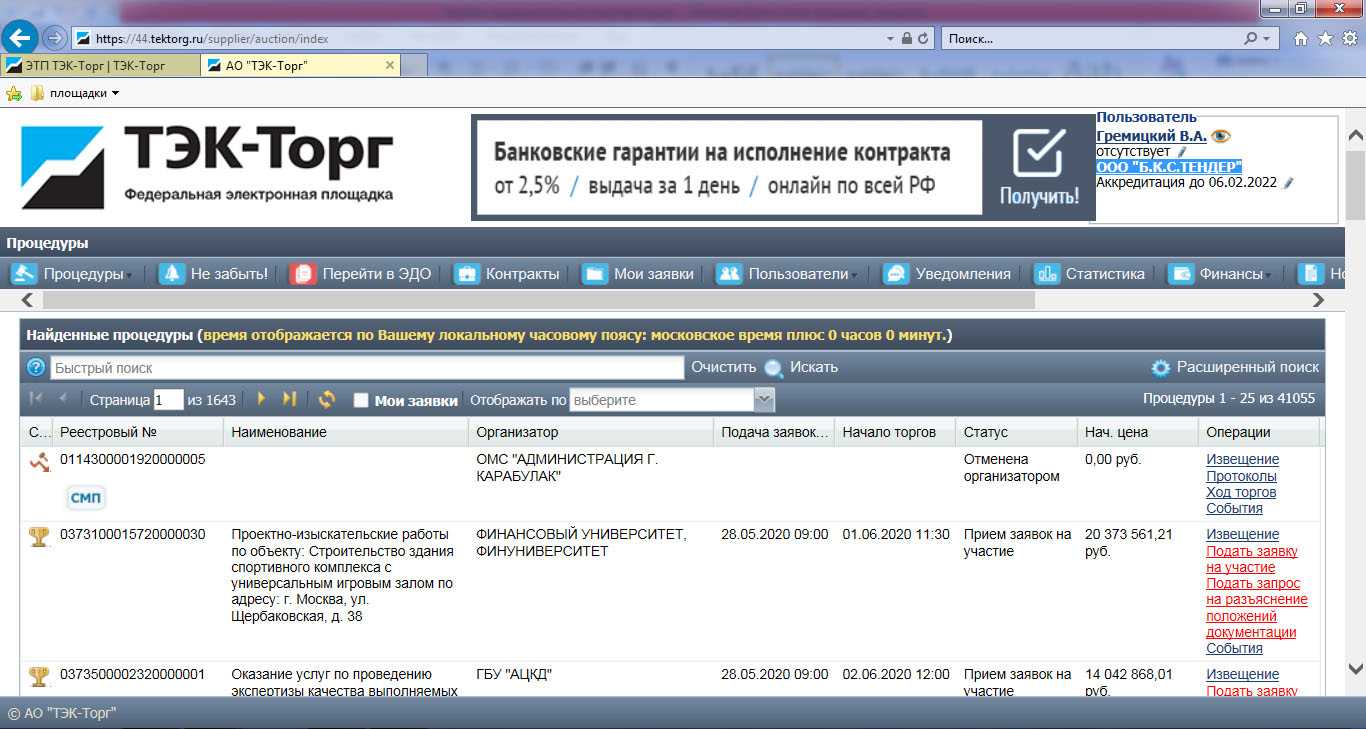
Task: Open browser Favorites star icon
Action: pos(1325,39)
